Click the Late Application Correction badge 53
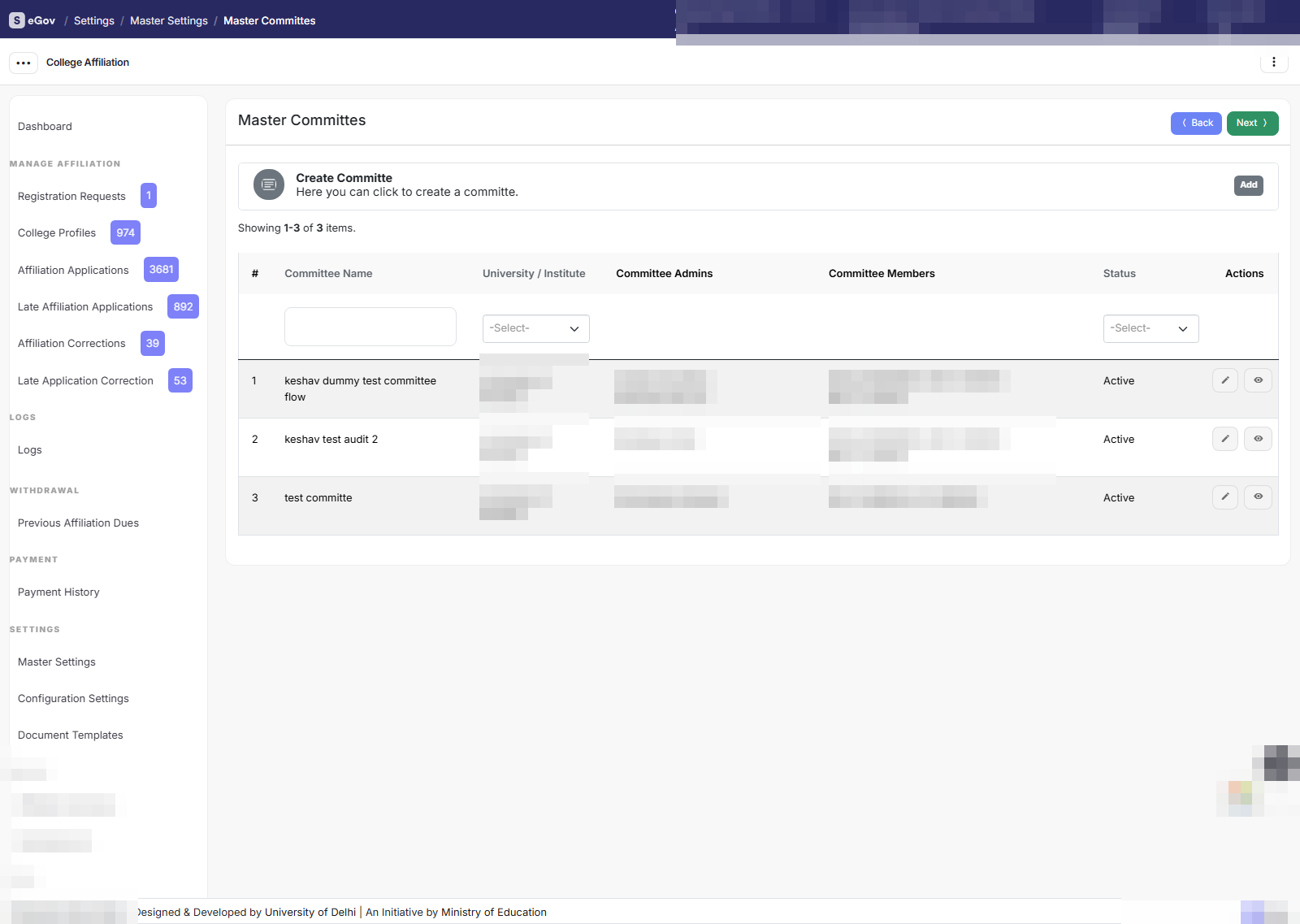The height and width of the screenshot is (924, 1300). click(180, 380)
